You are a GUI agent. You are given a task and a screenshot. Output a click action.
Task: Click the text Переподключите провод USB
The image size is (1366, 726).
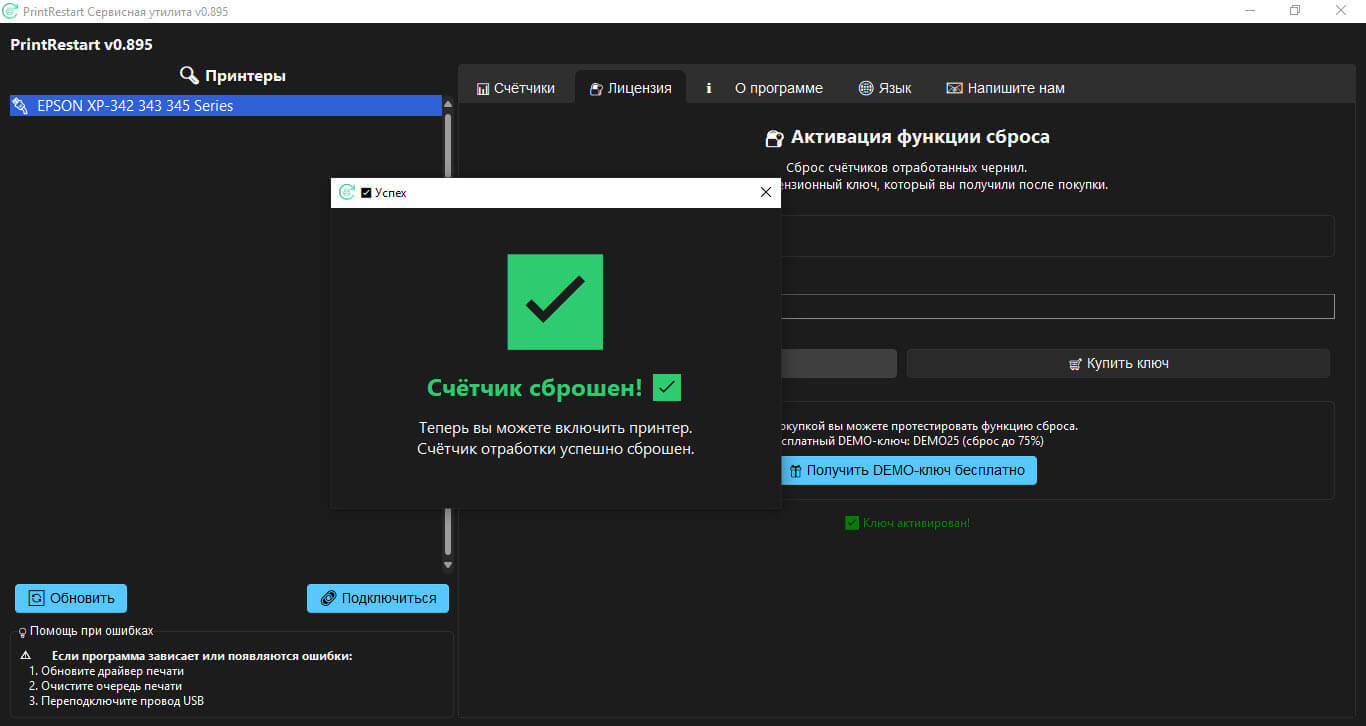click(x=122, y=701)
